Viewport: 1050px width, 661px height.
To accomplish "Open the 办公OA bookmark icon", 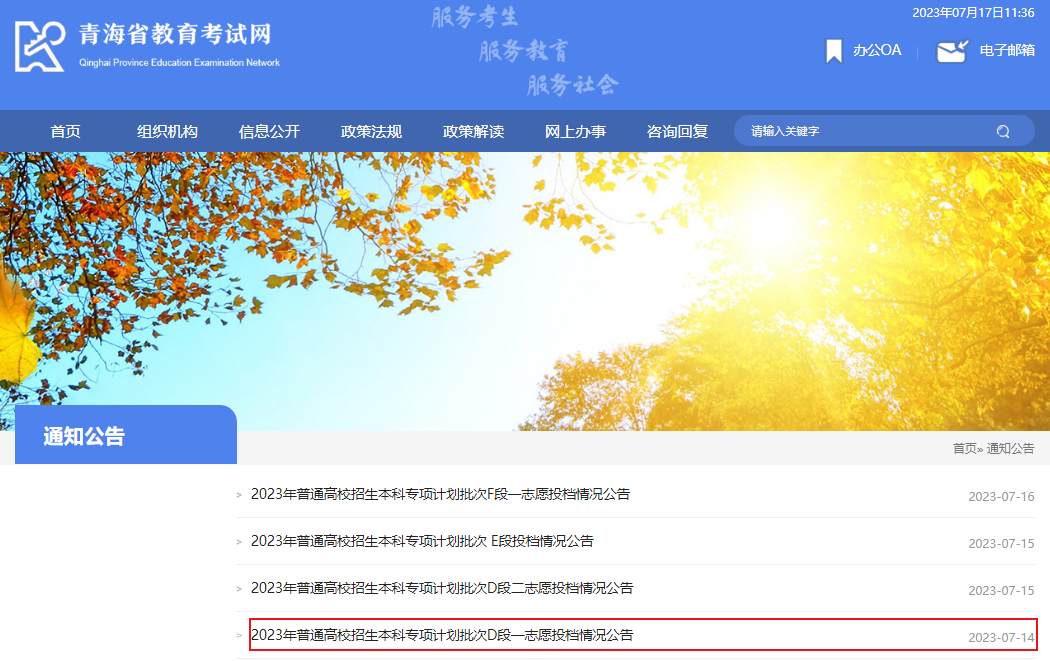I will click(x=833, y=51).
